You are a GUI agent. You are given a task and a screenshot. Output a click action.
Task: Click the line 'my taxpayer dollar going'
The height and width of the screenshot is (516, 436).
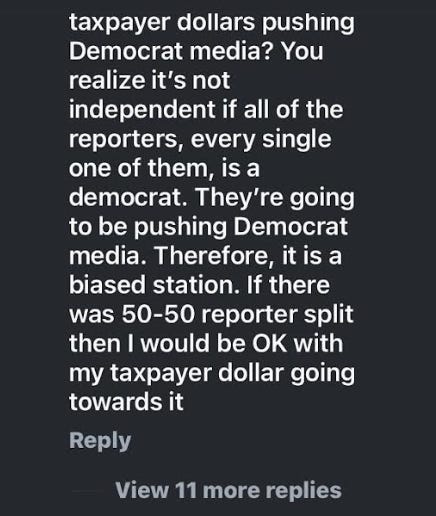[212, 374]
